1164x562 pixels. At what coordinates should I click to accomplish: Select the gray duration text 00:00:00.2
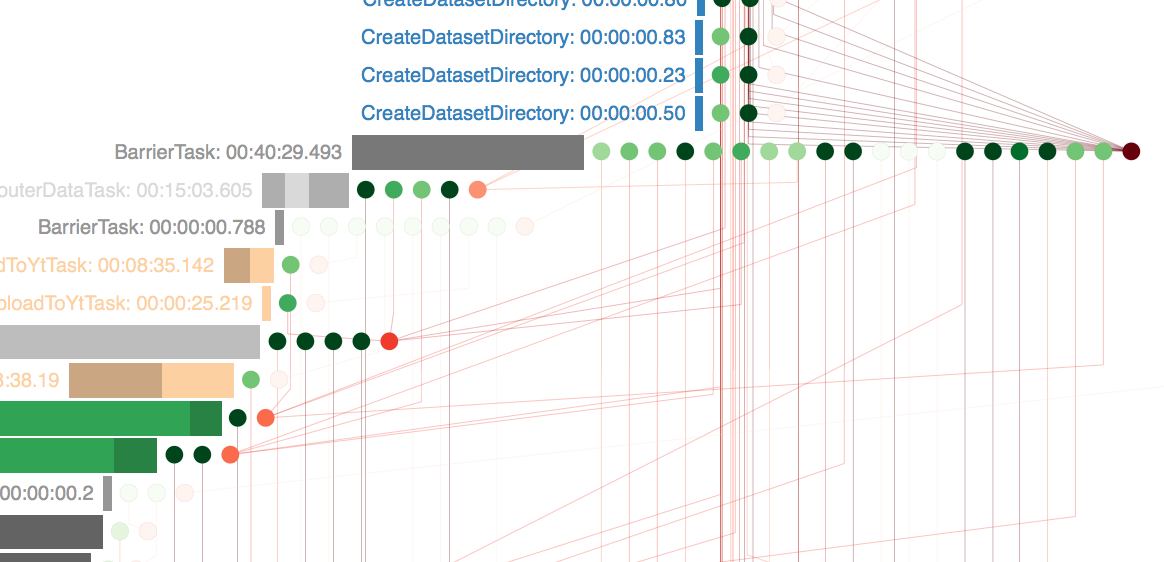tap(47, 494)
